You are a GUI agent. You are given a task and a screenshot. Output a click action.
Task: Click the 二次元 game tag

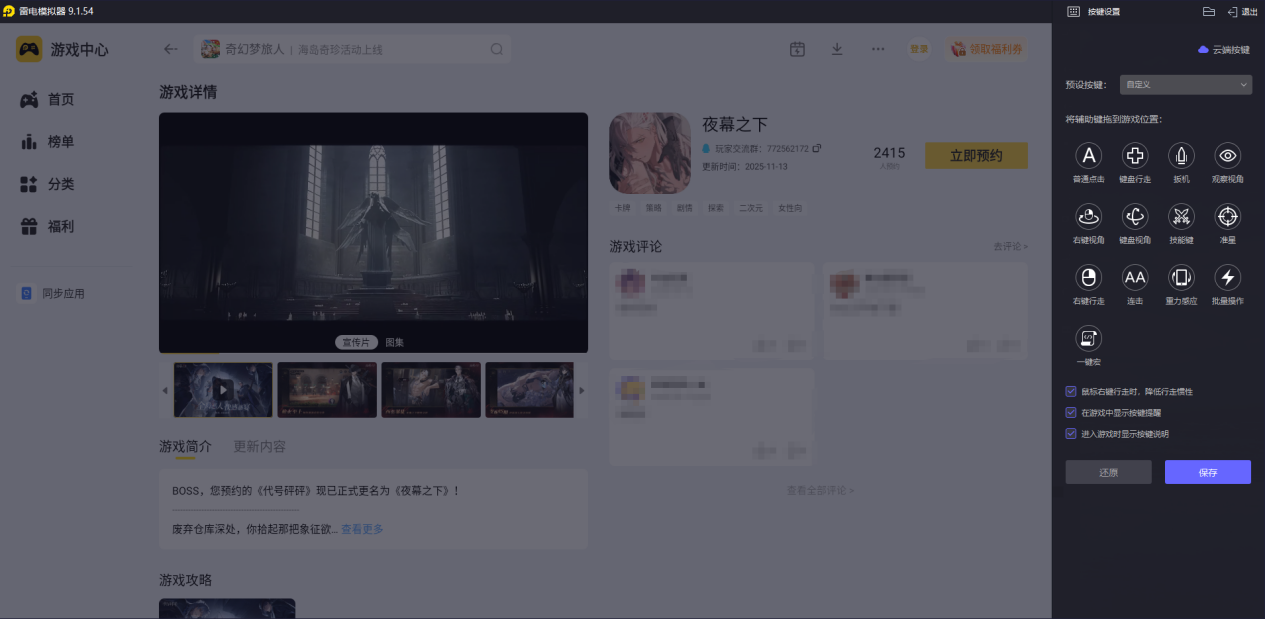750,207
